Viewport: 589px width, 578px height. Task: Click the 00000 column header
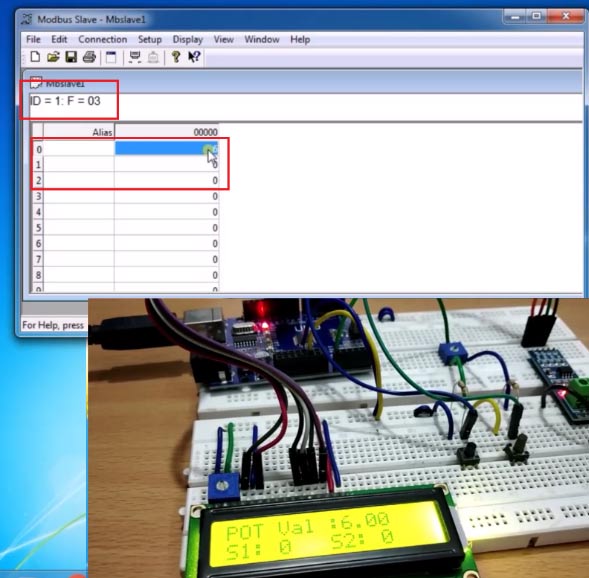coord(166,132)
